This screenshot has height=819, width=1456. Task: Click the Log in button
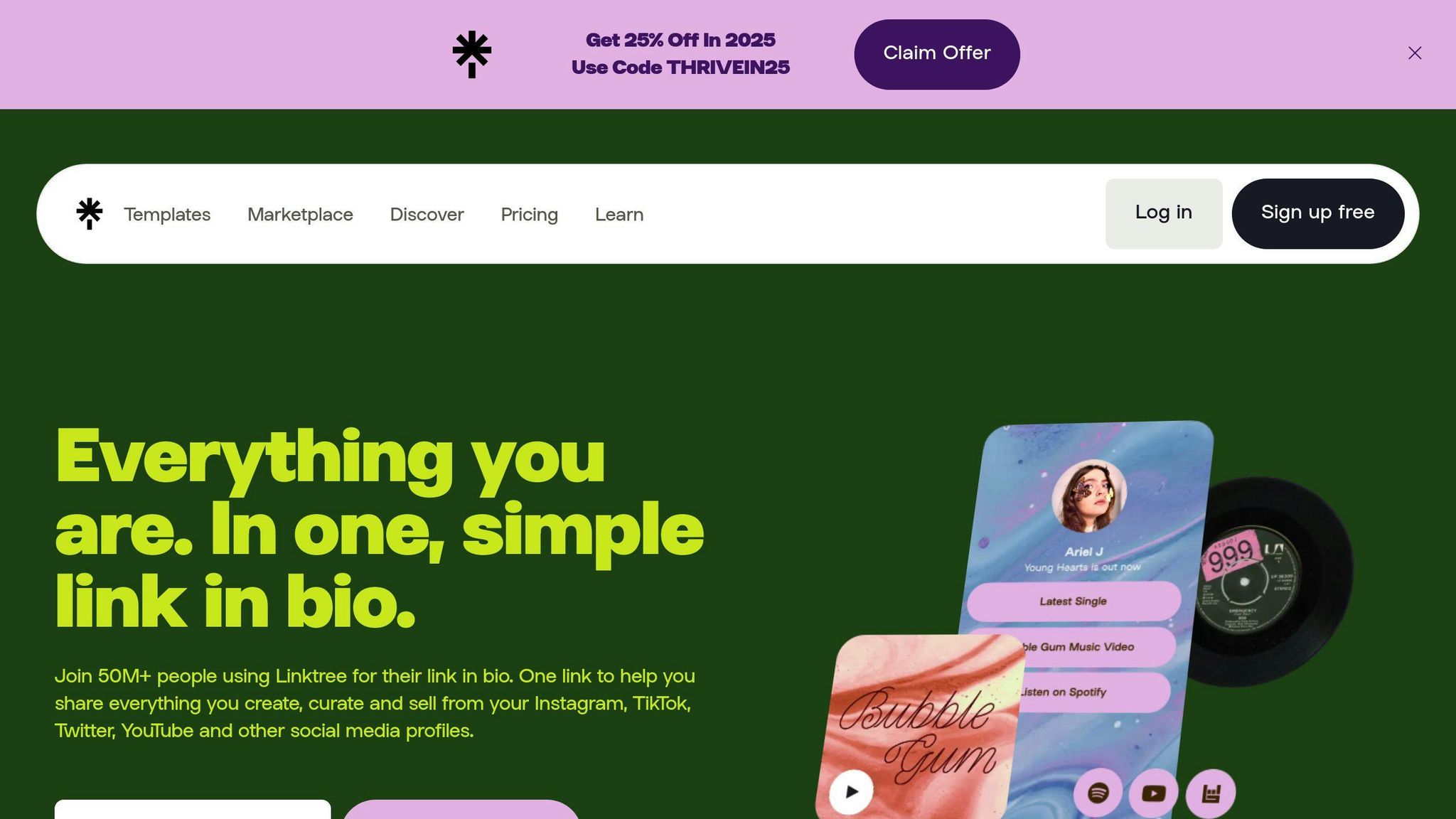tap(1164, 213)
